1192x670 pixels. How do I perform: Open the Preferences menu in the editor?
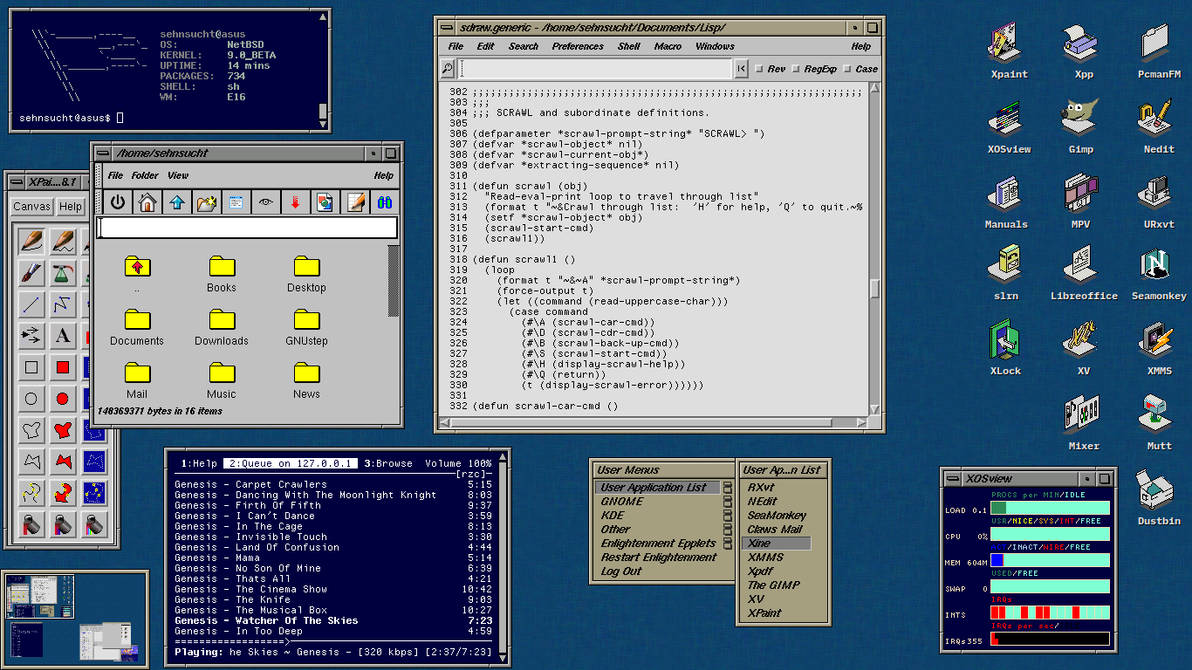tap(577, 46)
